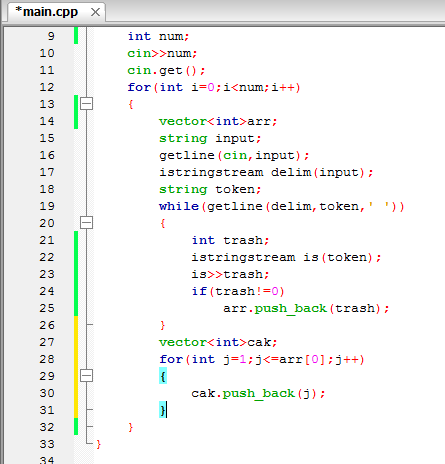Click line number 9 in the gutter
Viewport: 445px width, 464px height.
[51, 36]
